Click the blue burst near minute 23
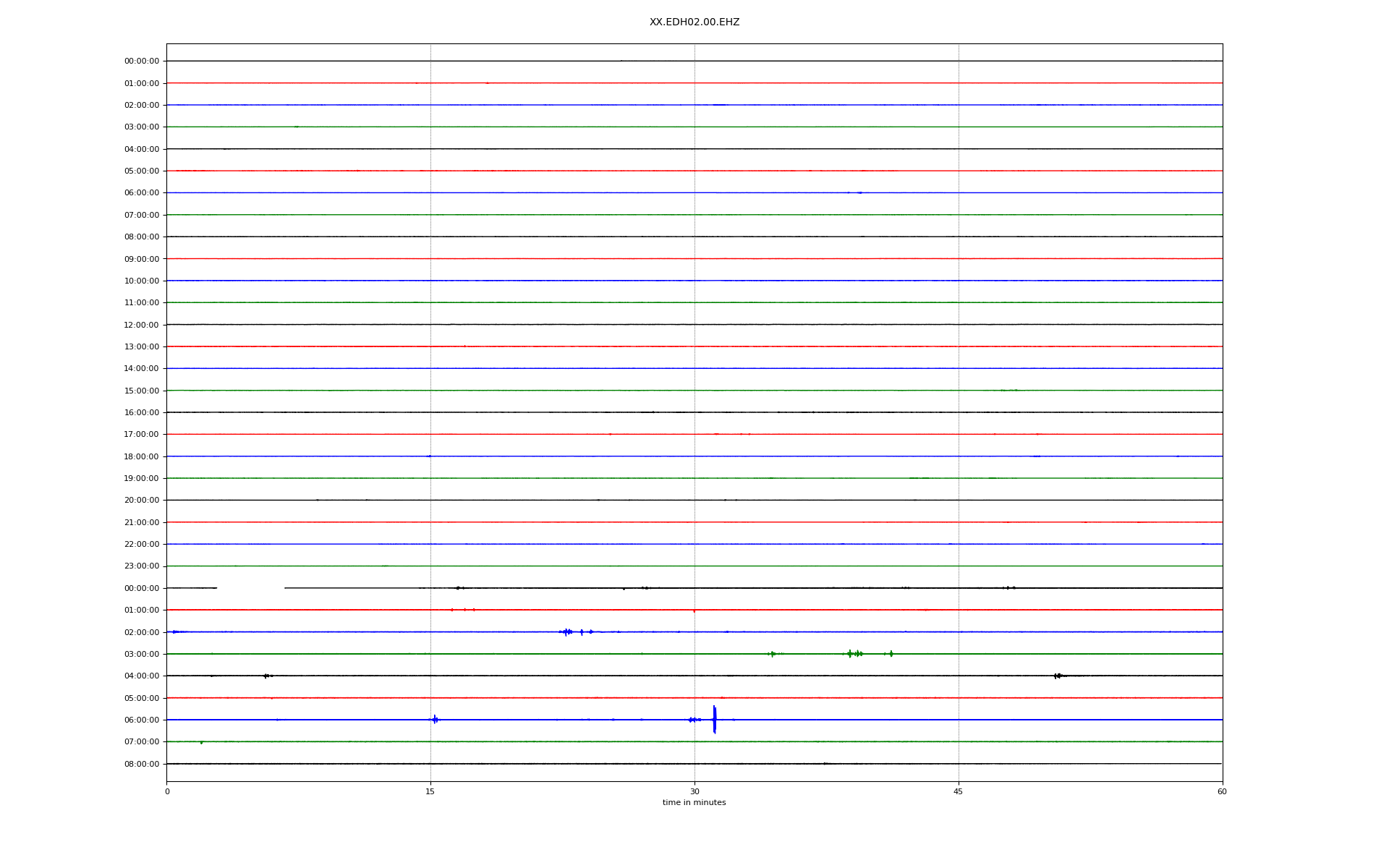 coord(566,632)
